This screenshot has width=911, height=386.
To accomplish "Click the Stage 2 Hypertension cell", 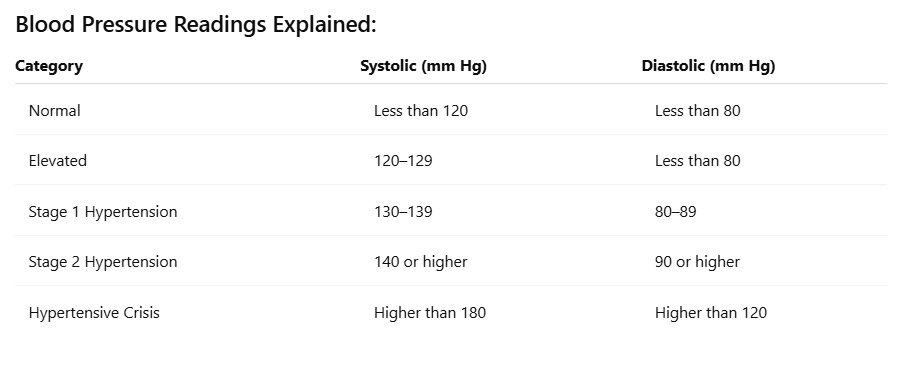I will pos(103,262).
